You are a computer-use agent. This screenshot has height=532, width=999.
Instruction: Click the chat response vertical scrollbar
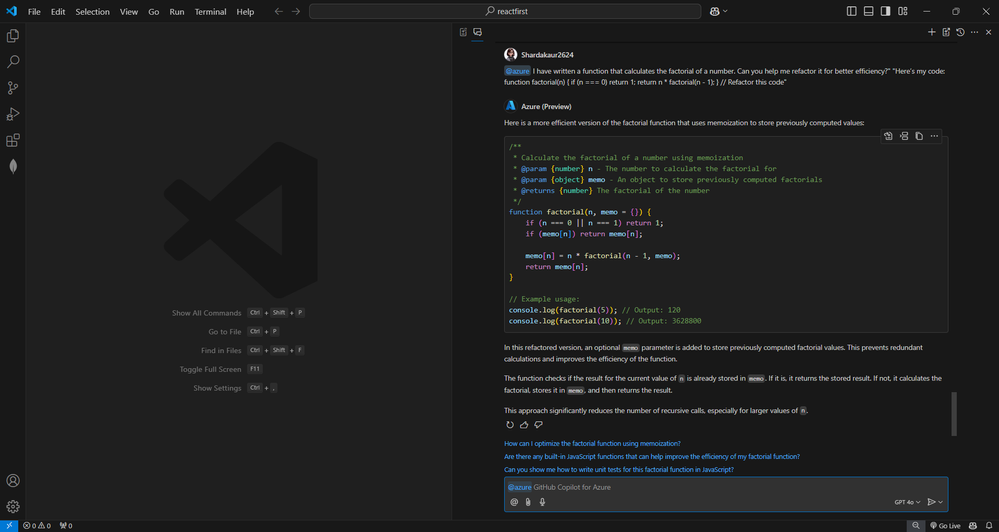point(954,414)
